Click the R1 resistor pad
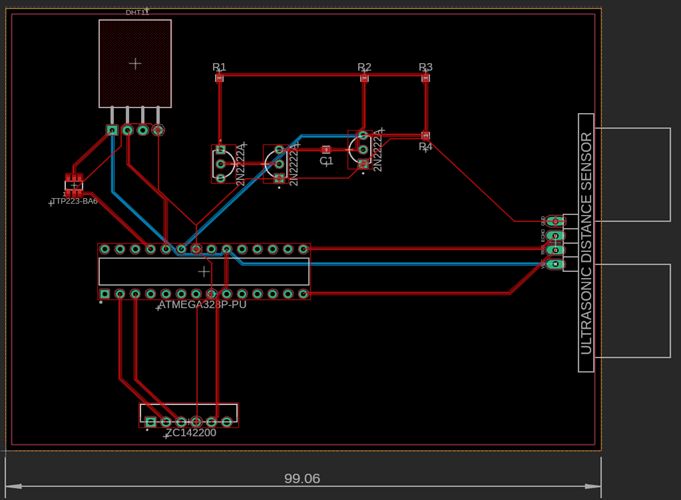This screenshot has width=681, height=500. pyautogui.click(x=219, y=77)
